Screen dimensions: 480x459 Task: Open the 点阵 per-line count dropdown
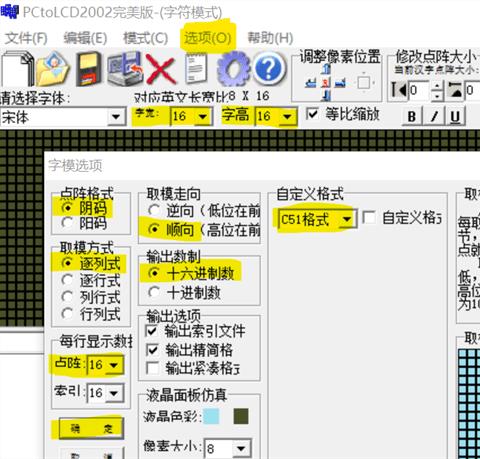114,365
